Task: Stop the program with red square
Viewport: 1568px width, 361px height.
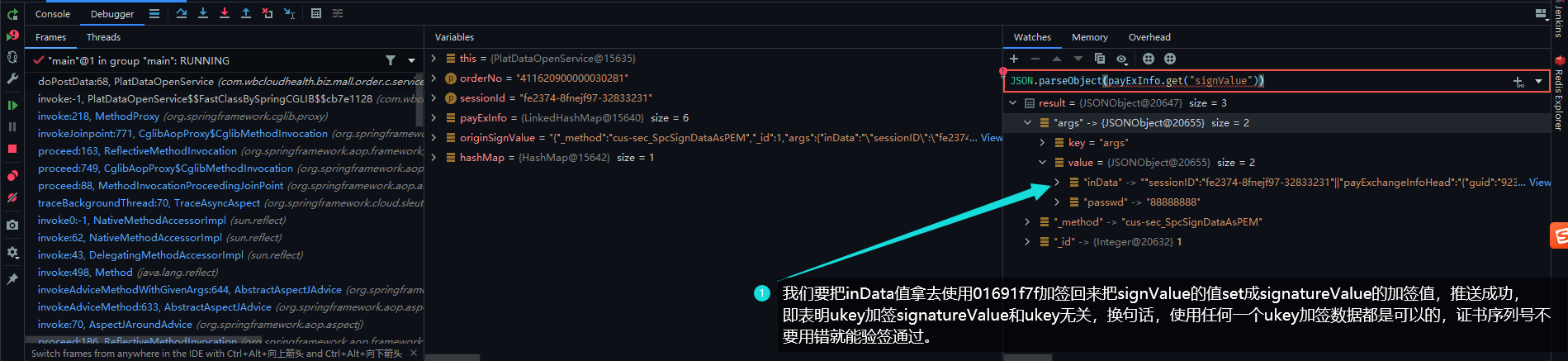Action: pos(12,149)
